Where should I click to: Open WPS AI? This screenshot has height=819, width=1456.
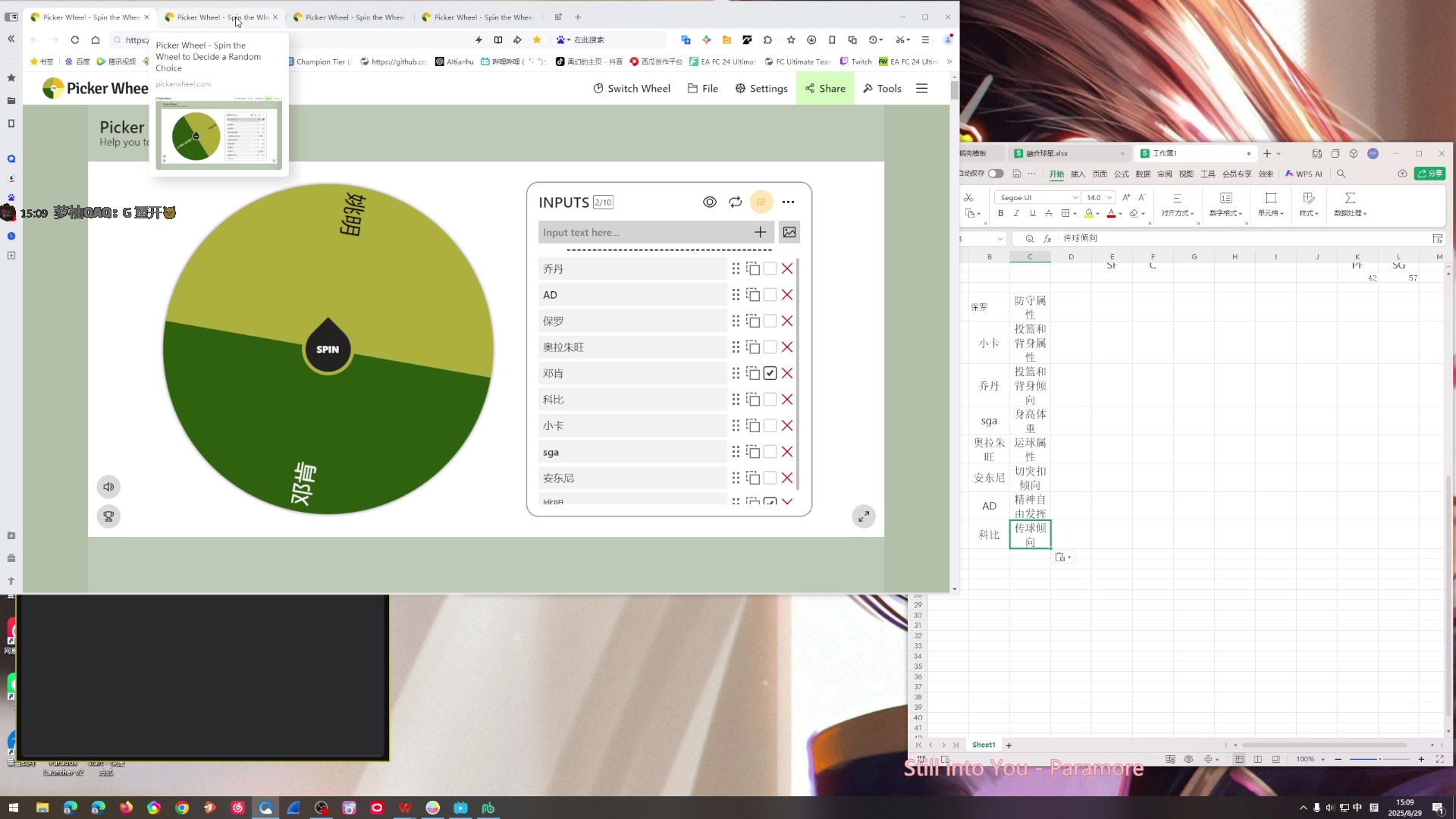coord(1304,174)
